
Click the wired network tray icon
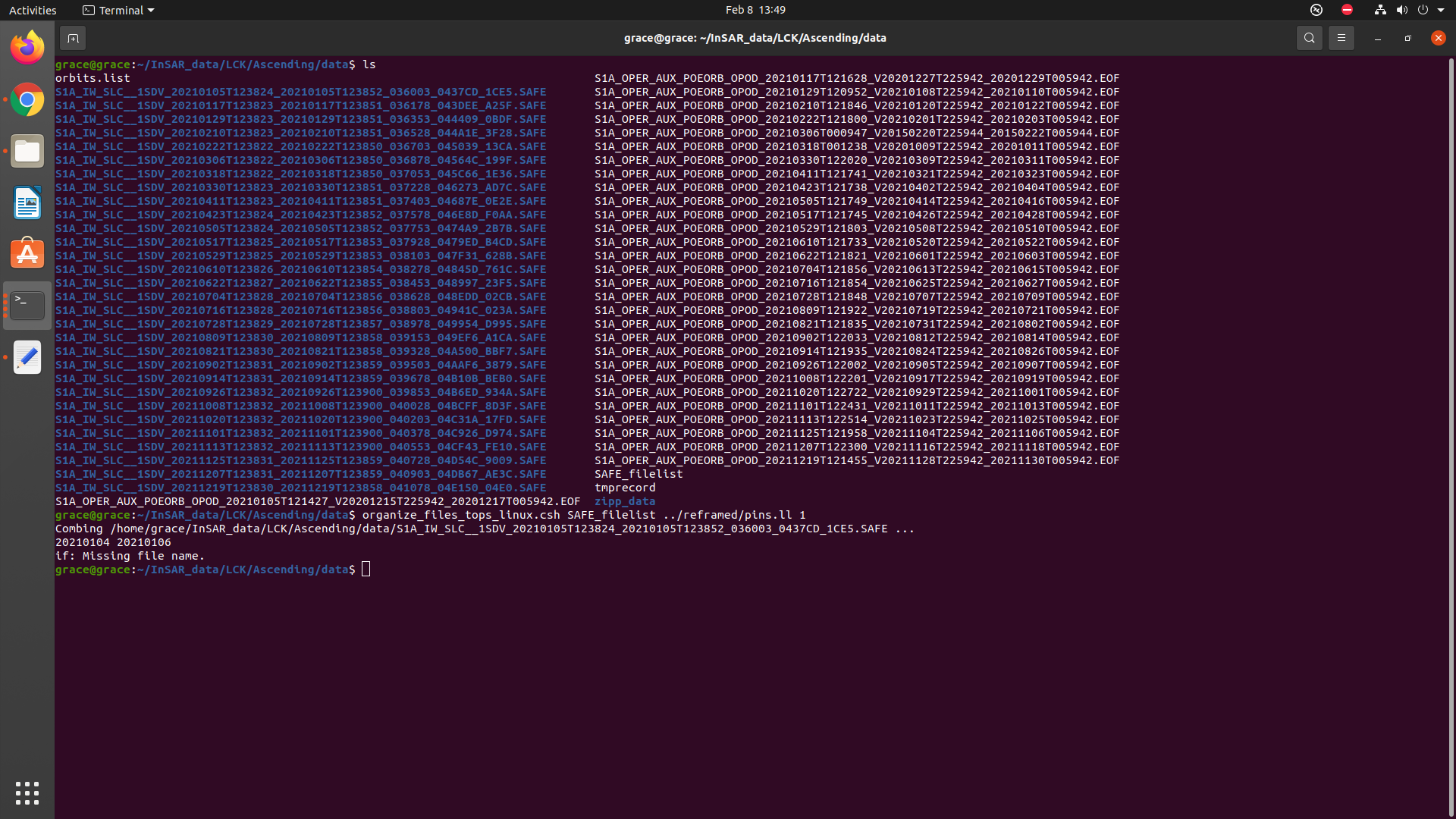point(1379,10)
